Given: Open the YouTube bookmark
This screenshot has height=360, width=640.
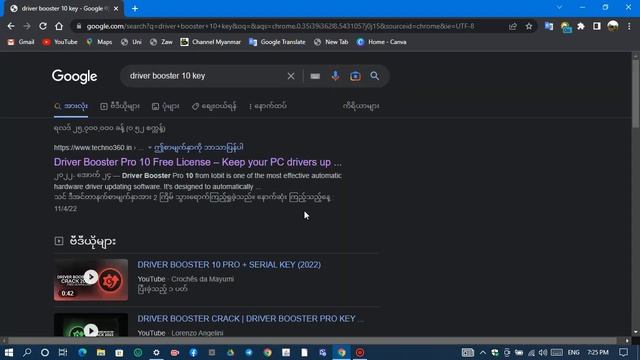Looking at the screenshot, I should [x=60, y=42].
